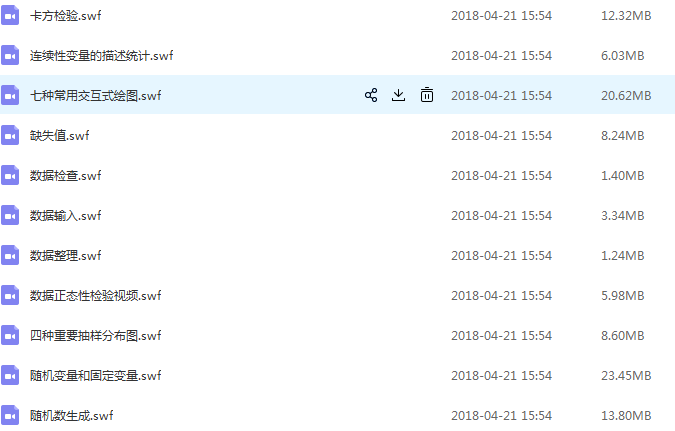Delete the 七种常用交互式绘图.swf file via trash icon
The width and height of the screenshot is (675, 431).
[x=427, y=95]
